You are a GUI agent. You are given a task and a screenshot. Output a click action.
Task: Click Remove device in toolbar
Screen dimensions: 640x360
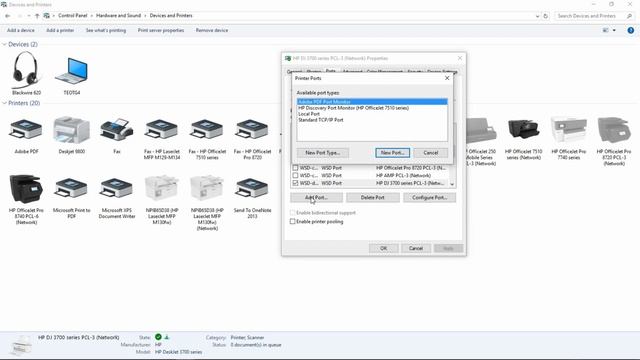[212, 30]
